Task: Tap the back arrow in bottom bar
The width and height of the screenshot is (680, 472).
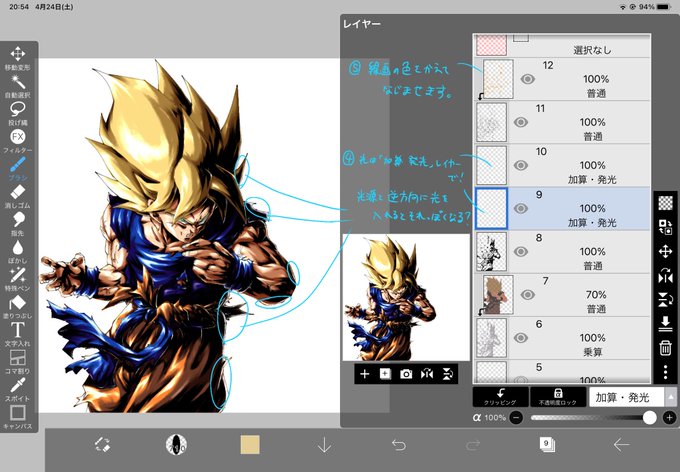Action: 621,445
